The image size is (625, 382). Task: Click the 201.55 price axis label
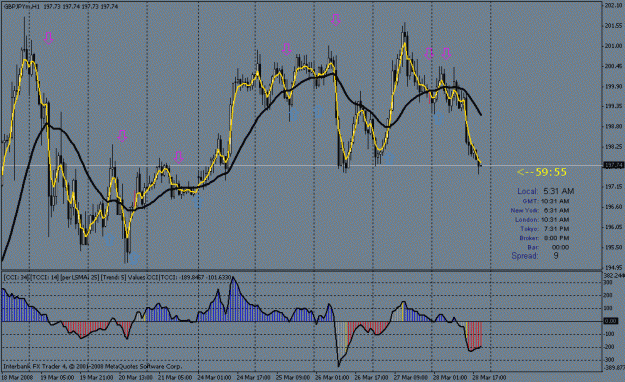(x=613, y=26)
